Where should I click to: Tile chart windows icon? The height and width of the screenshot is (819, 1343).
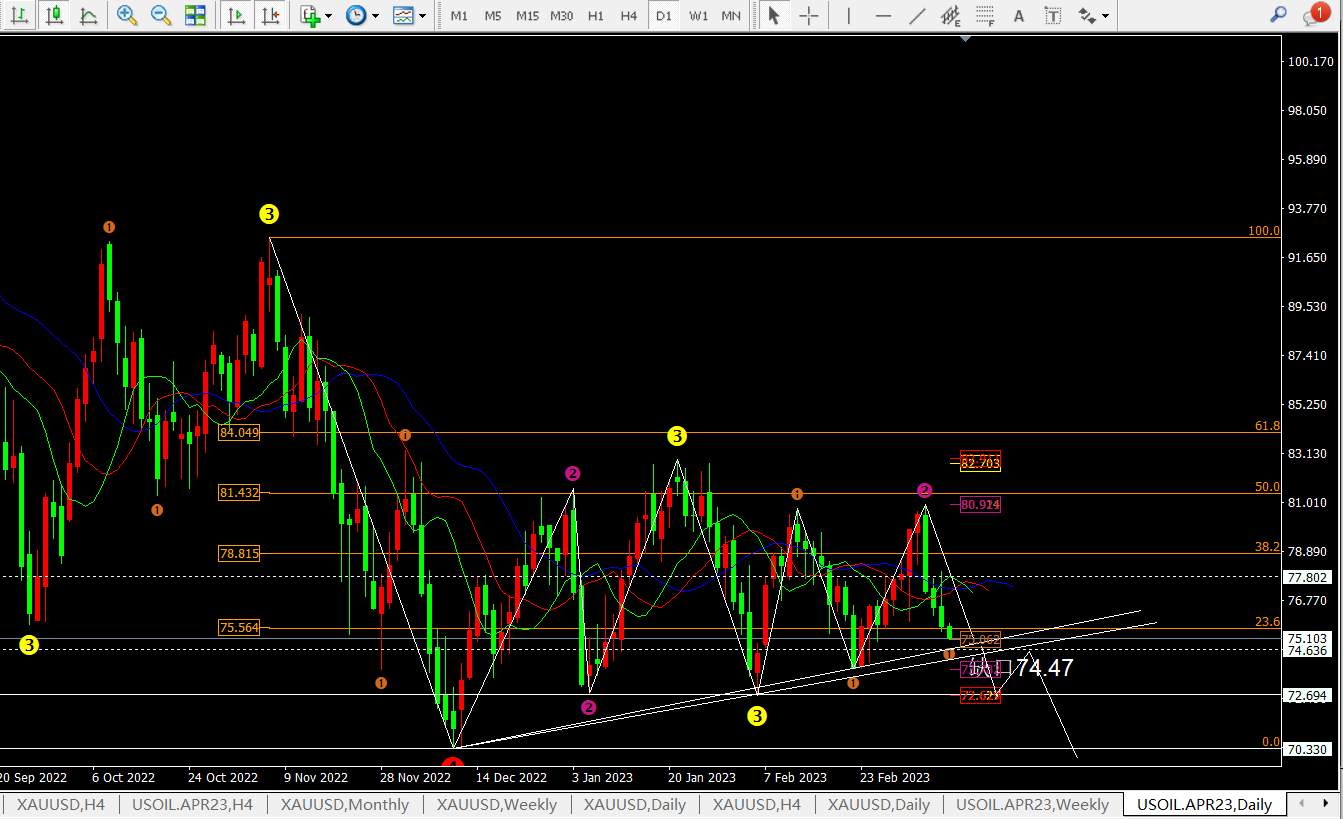(196, 15)
